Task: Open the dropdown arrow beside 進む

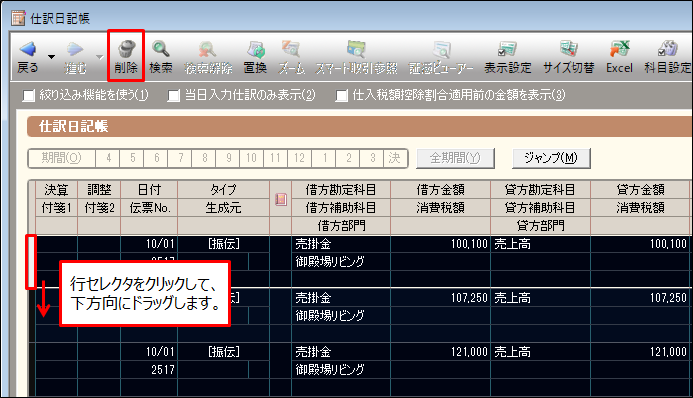Action: tap(99, 57)
